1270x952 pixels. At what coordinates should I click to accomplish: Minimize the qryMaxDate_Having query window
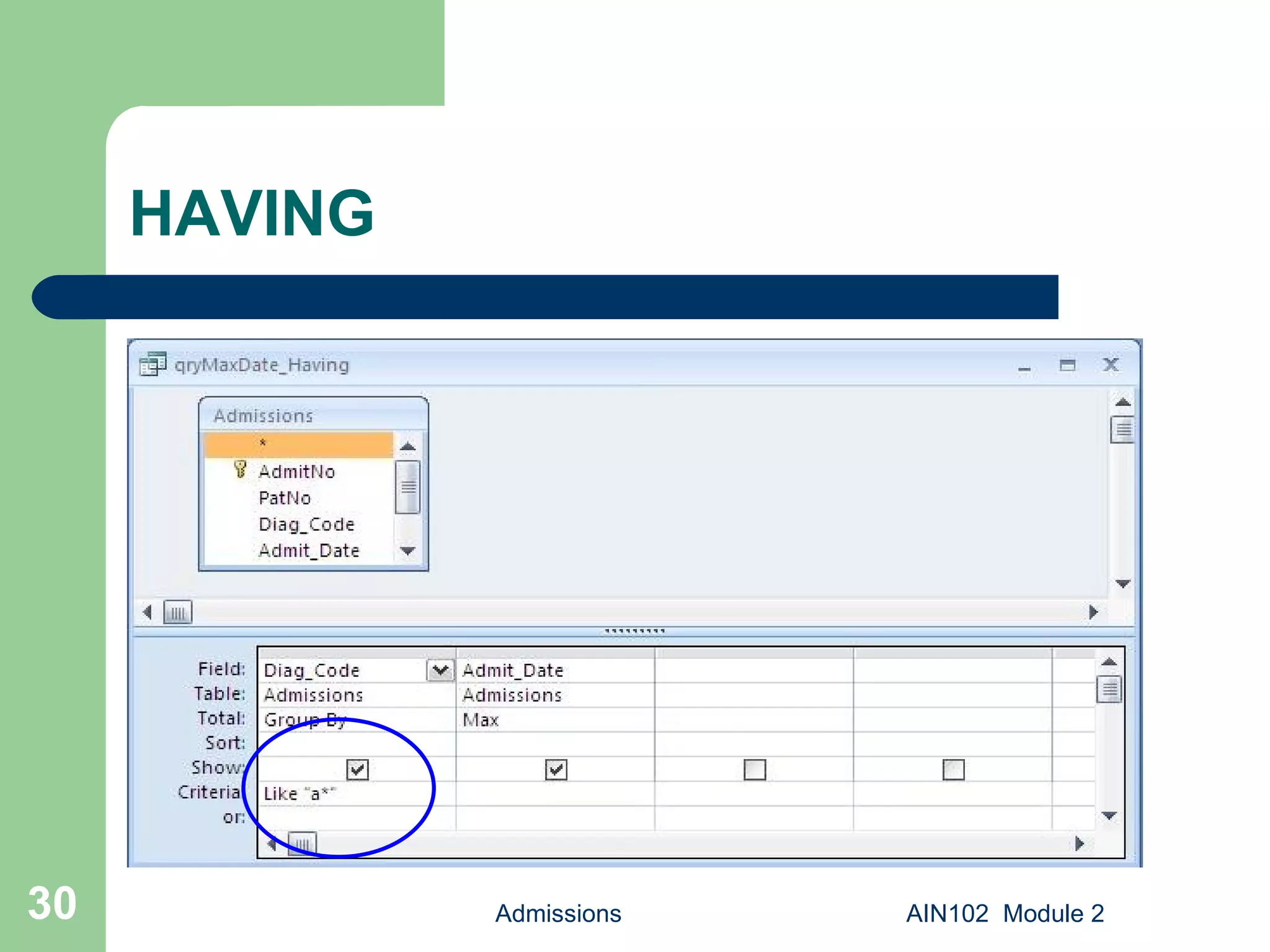click(1024, 368)
